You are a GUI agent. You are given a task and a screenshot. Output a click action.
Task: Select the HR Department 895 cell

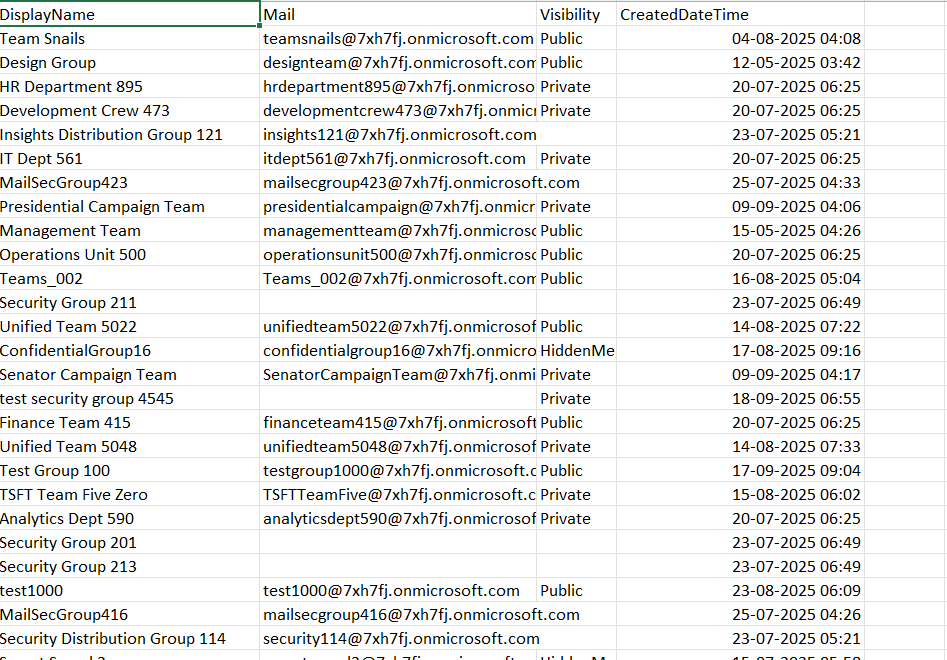pyautogui.click(x=129, y=87)
